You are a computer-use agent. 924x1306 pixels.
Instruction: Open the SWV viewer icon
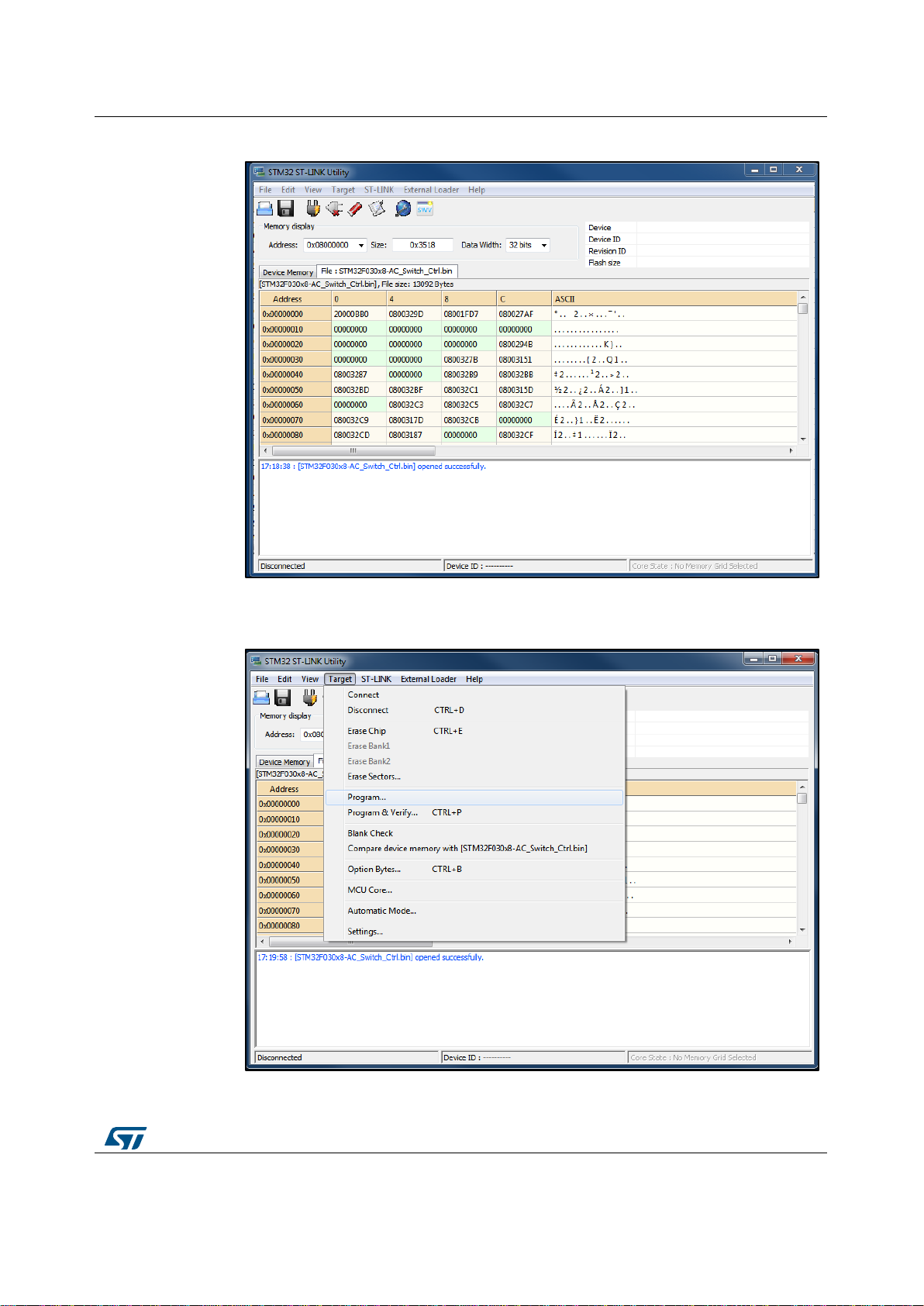(425, 208)
